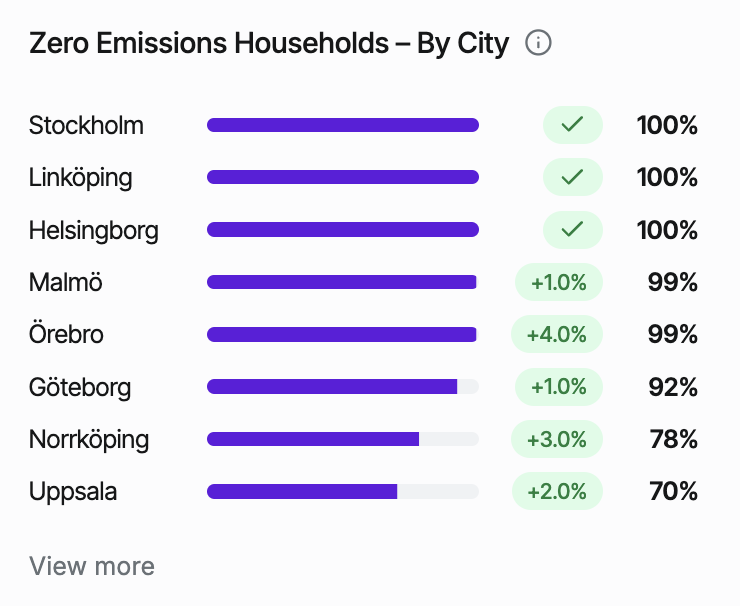Click Stockholm's green checkmark badge
The height and width of the screenshot is (606, 740).
coord(572,126)
